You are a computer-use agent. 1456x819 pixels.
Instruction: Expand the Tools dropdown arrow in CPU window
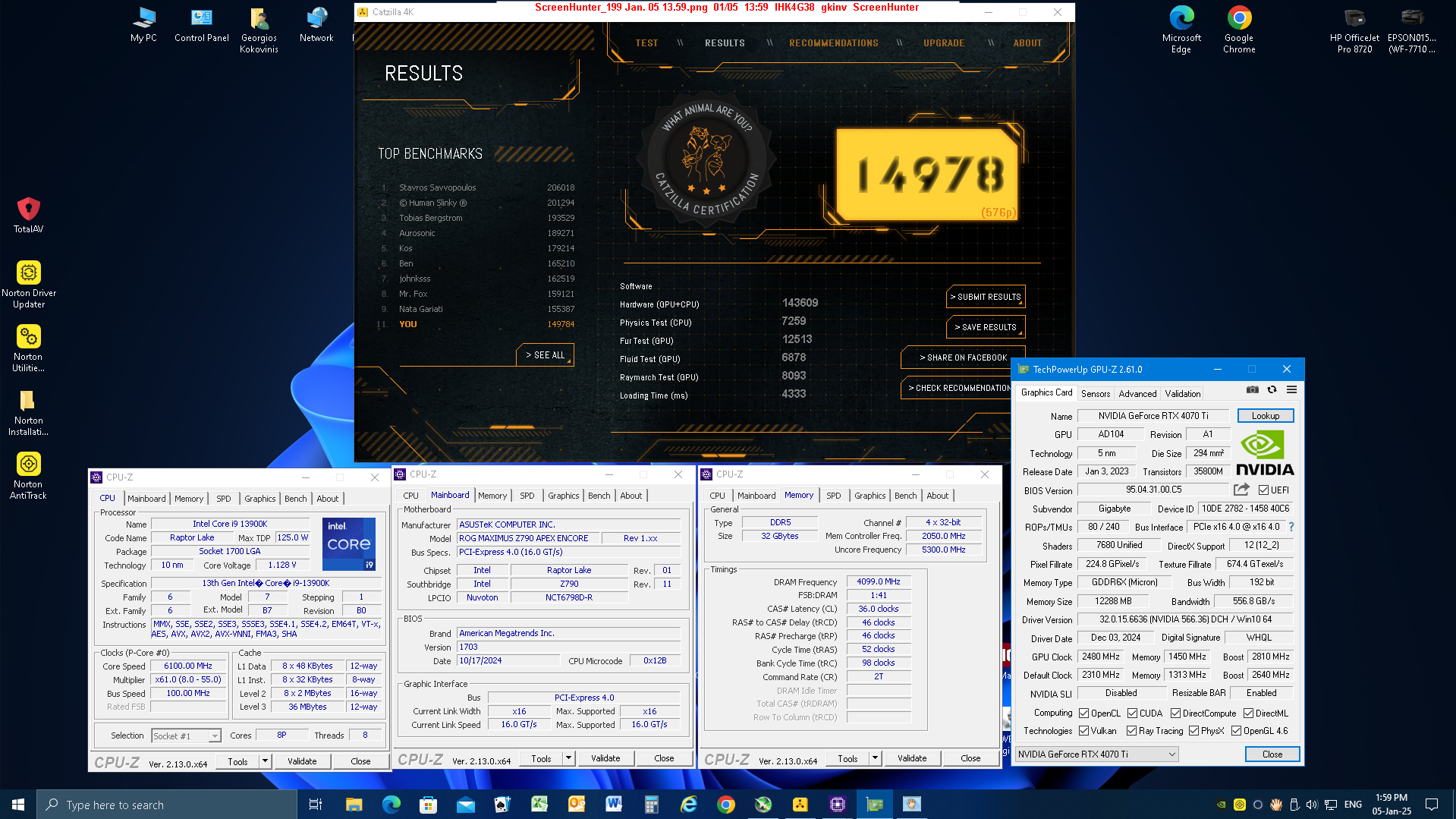pyautogui.click(x=265, y=761)
